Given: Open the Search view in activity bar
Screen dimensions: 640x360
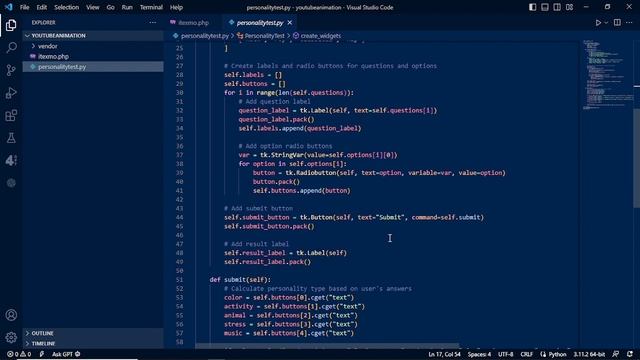Looking at the screenshot, I should click(x=11, y=48).
